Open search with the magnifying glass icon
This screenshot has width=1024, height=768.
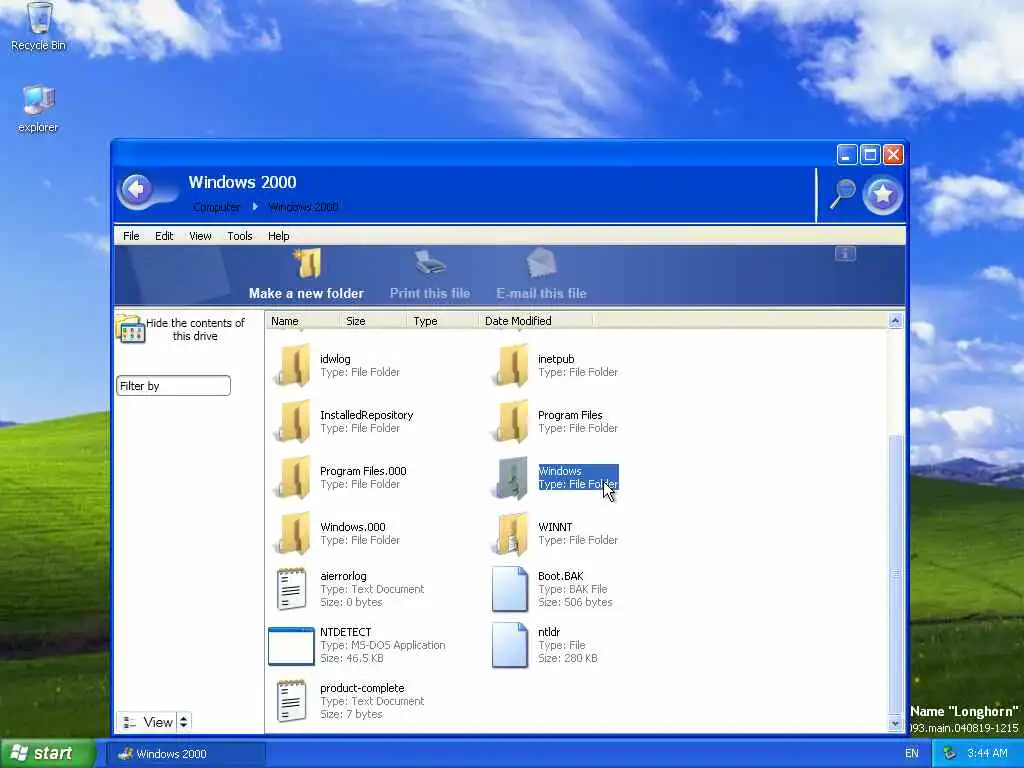pos(842,194)
